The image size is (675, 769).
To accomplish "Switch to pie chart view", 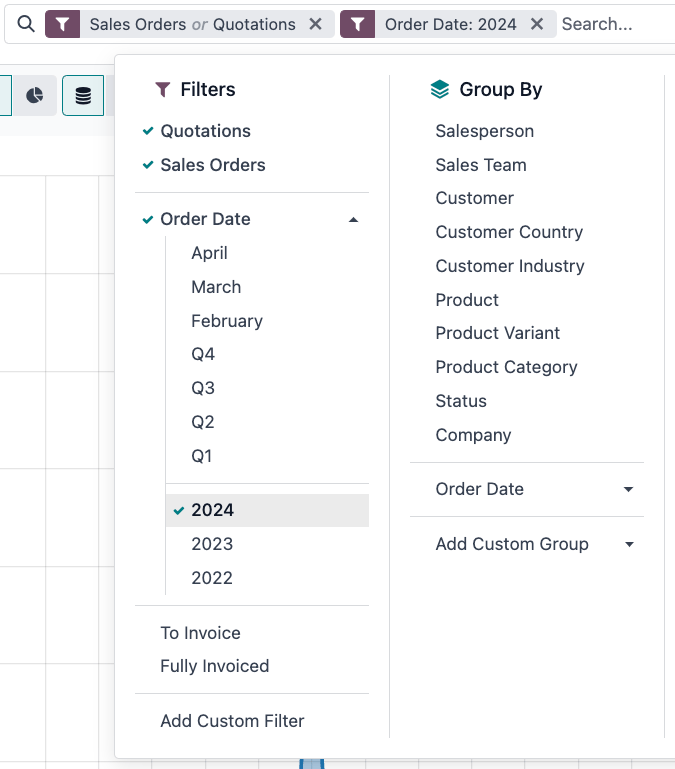I will 34,96.
